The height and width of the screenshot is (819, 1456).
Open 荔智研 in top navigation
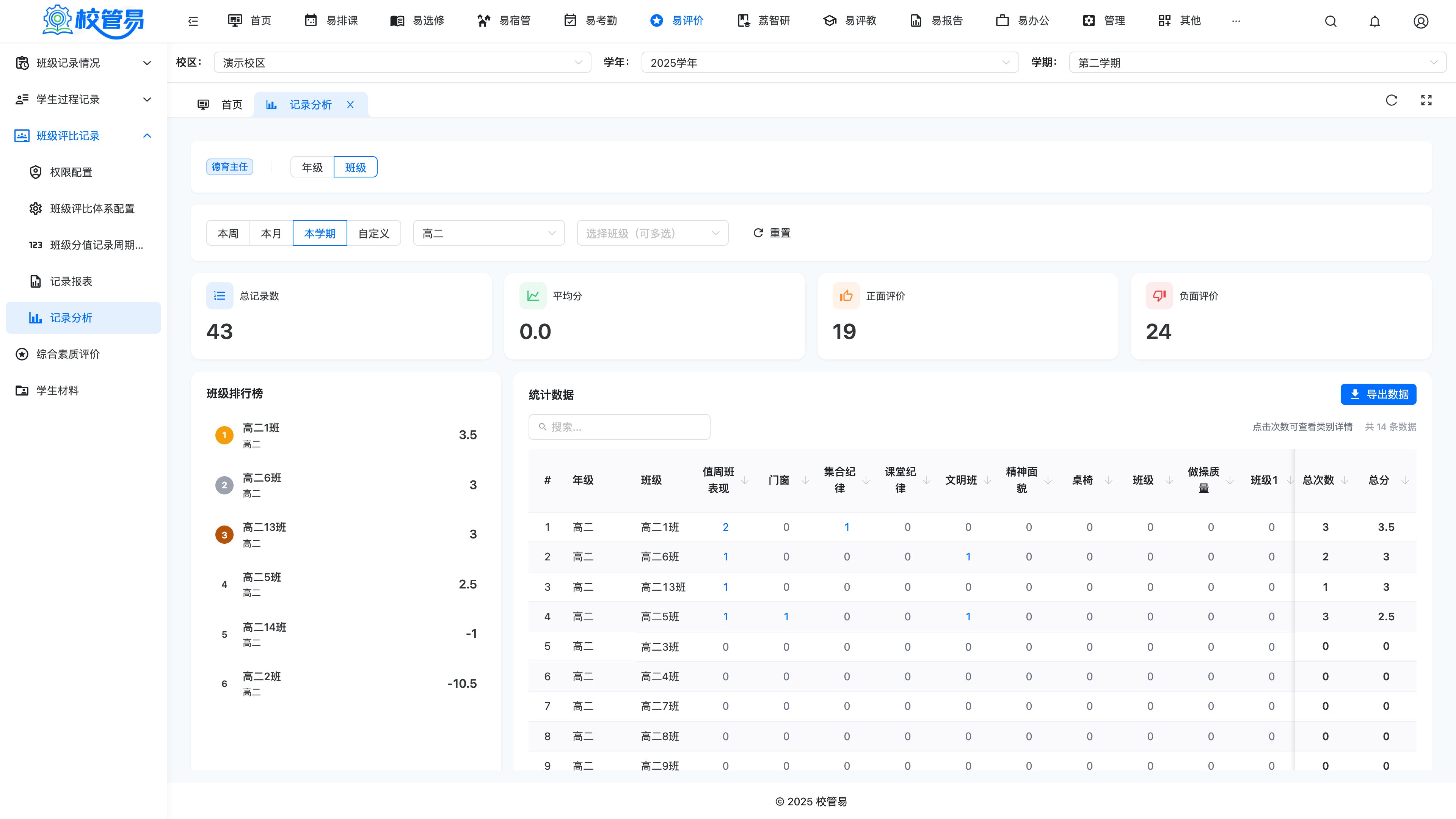tap(764, 21)
